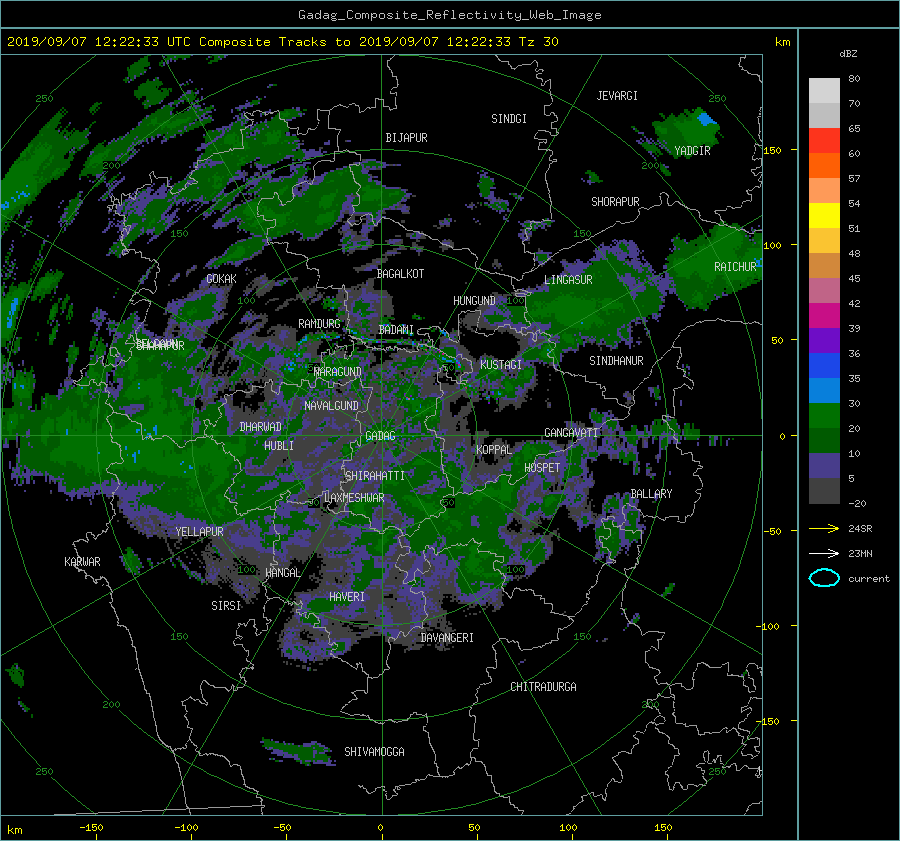
Task: Select the light blue 30-35 dBZ swatch
Action: pyautogui.click(x=824, y=391)
